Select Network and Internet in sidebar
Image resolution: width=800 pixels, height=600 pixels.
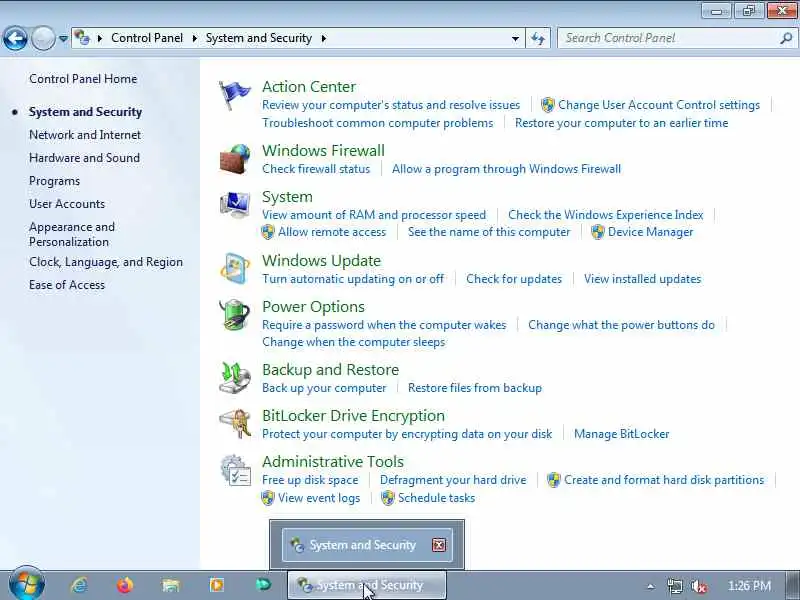(x=85, y=135)
